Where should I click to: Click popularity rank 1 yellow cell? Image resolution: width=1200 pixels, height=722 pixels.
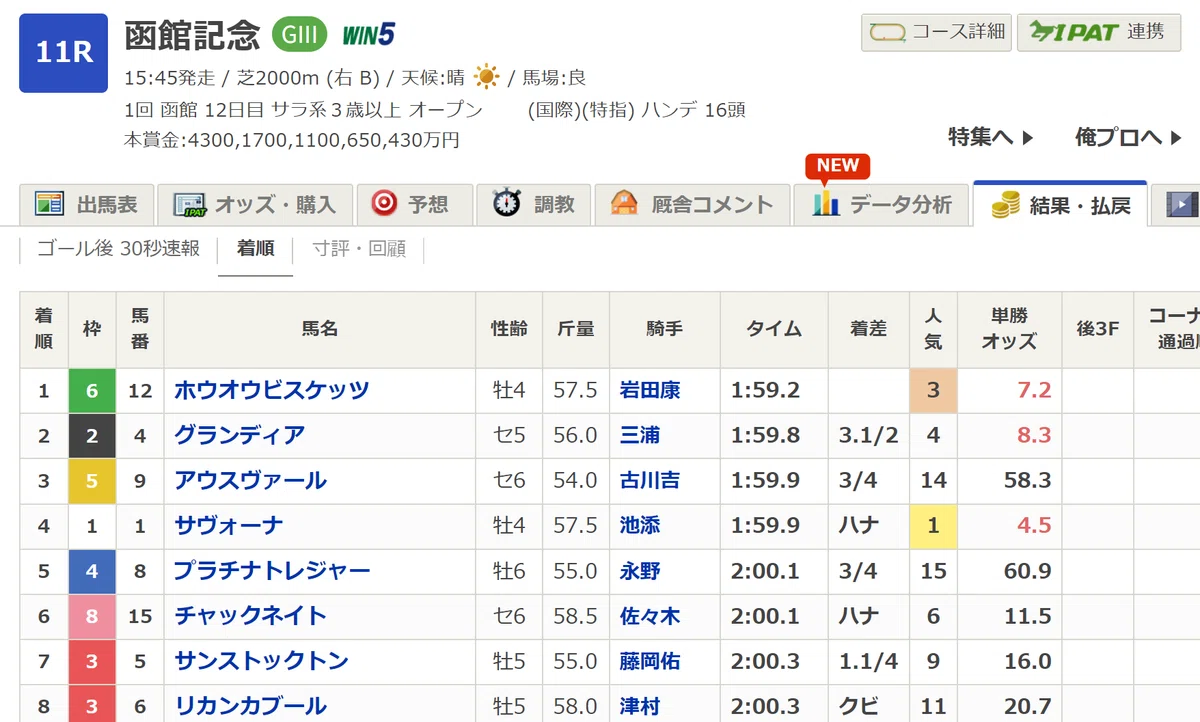click(x=933, y=525)
